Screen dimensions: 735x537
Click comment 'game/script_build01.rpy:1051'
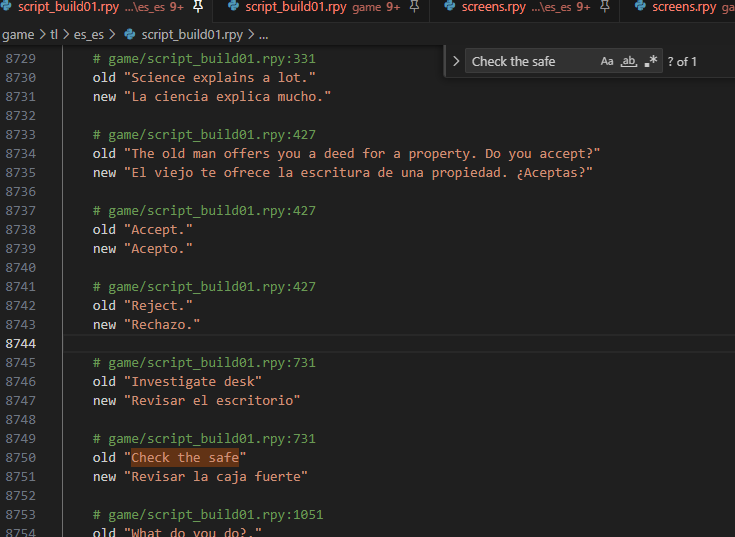[x=208, y=515]
